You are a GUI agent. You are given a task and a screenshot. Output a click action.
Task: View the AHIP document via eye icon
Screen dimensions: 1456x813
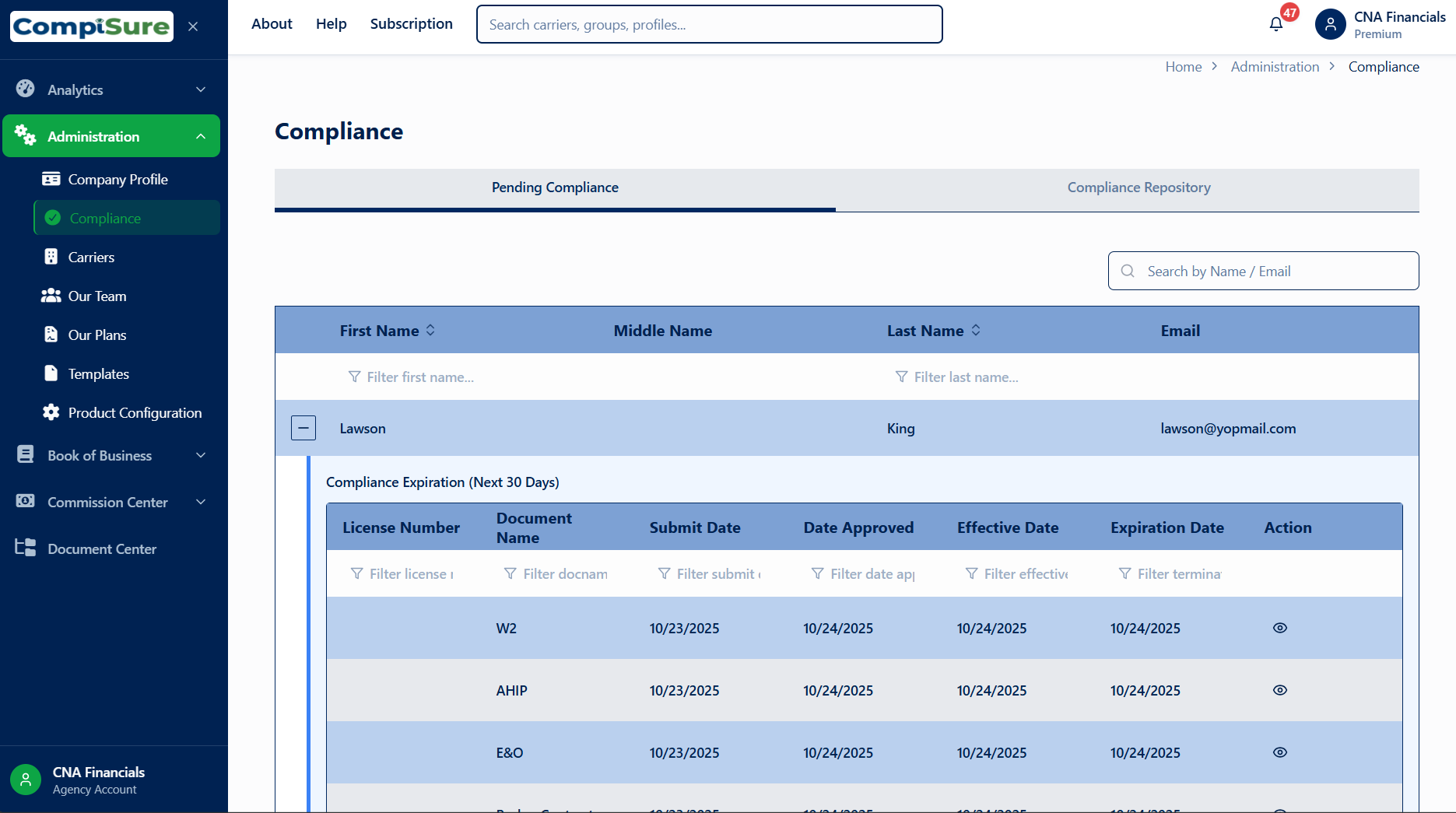tap(1280, 690)
